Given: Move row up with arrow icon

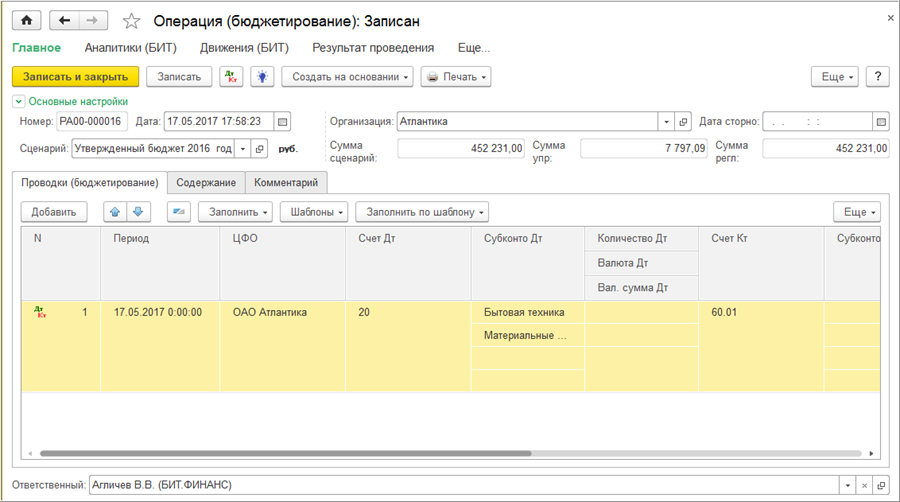Looking at the screenshot, I should pos(115,212).
